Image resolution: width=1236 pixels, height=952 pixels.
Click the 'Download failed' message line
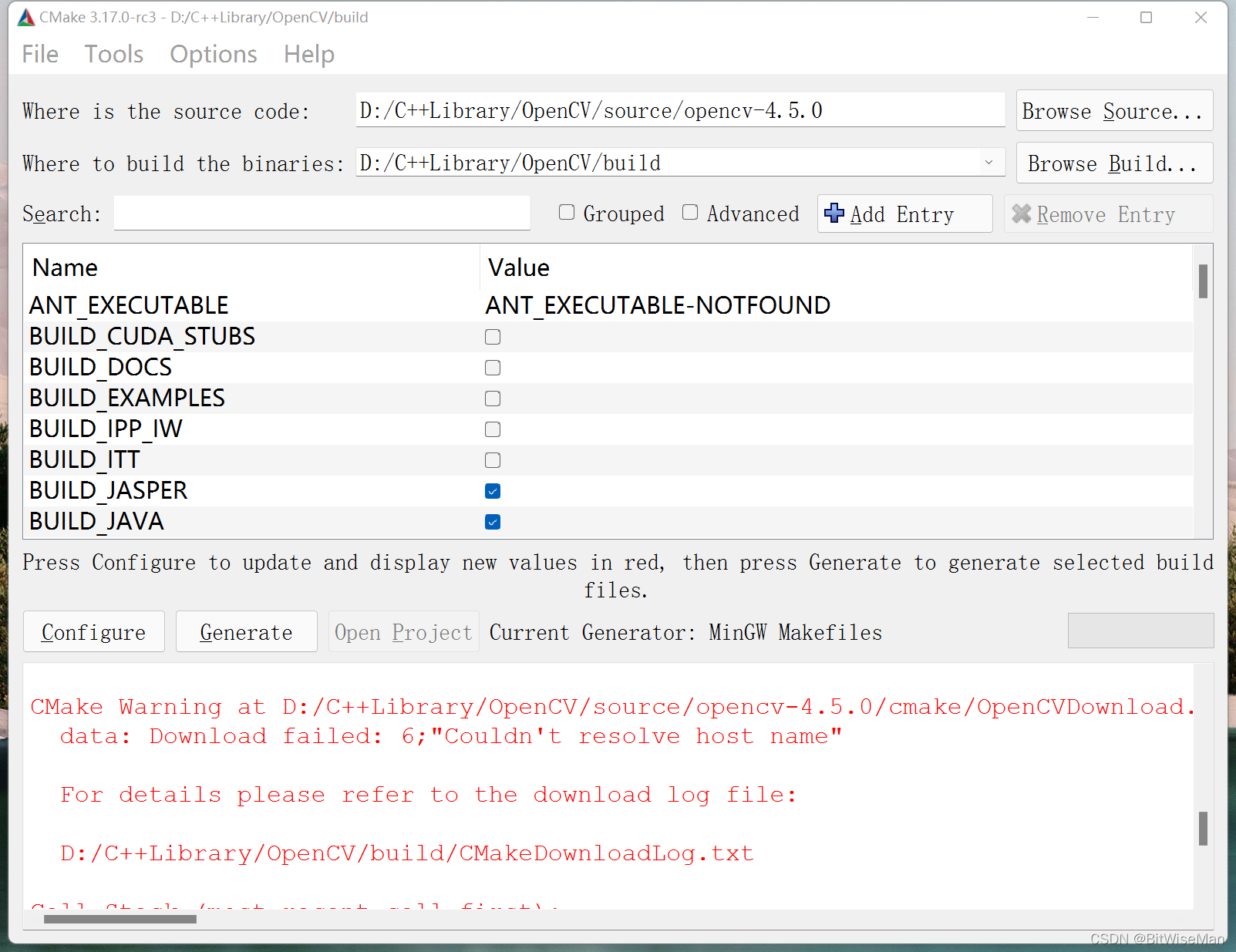(451, 736)
